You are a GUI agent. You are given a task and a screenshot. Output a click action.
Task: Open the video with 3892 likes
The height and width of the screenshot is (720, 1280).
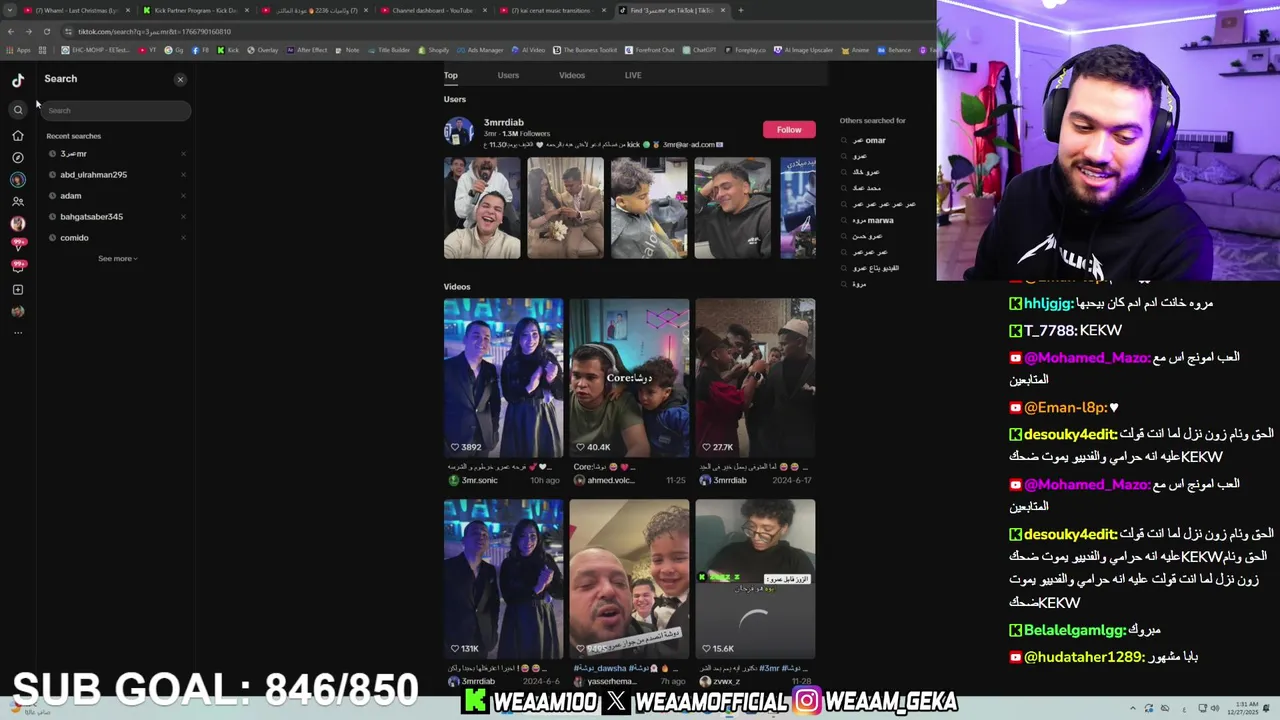pos(503,378)
